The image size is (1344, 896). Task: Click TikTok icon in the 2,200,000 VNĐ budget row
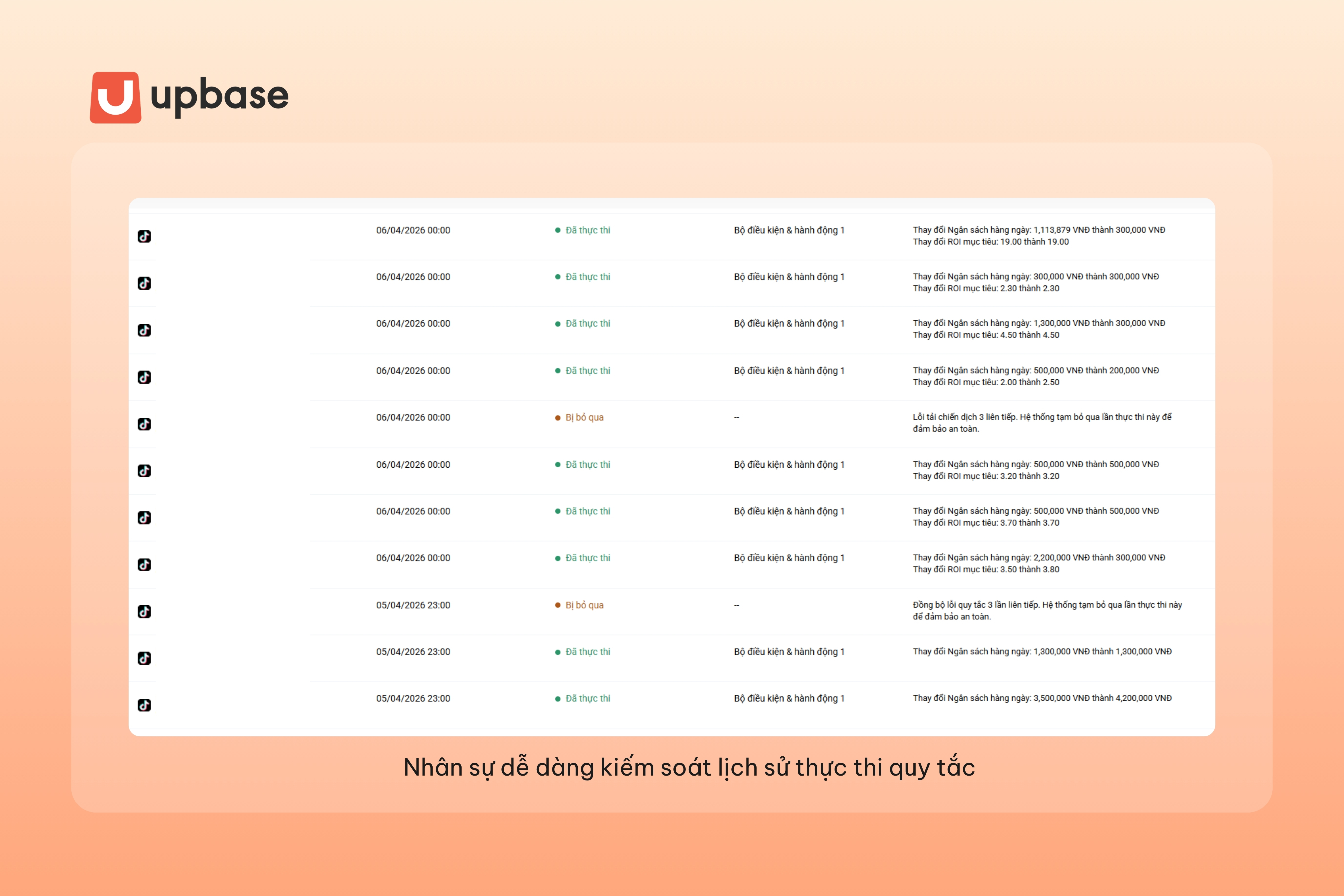144,565
